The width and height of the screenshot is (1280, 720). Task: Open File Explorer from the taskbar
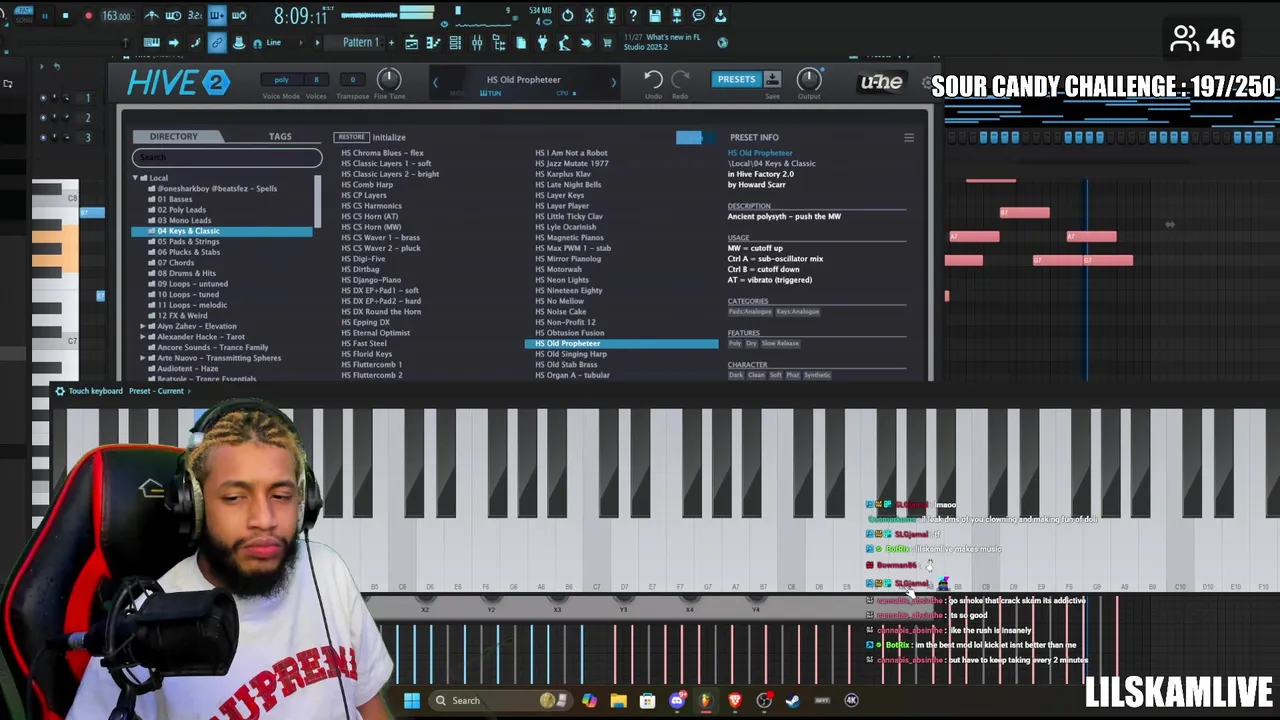coord(618,700)
